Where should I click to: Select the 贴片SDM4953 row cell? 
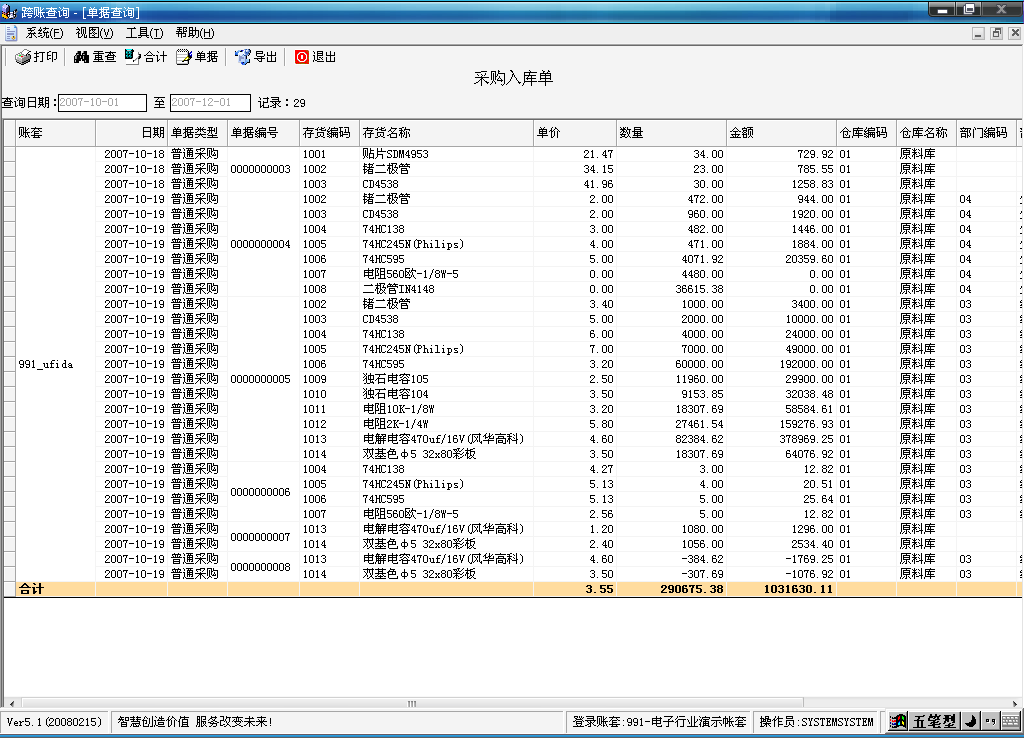point(446,154)
